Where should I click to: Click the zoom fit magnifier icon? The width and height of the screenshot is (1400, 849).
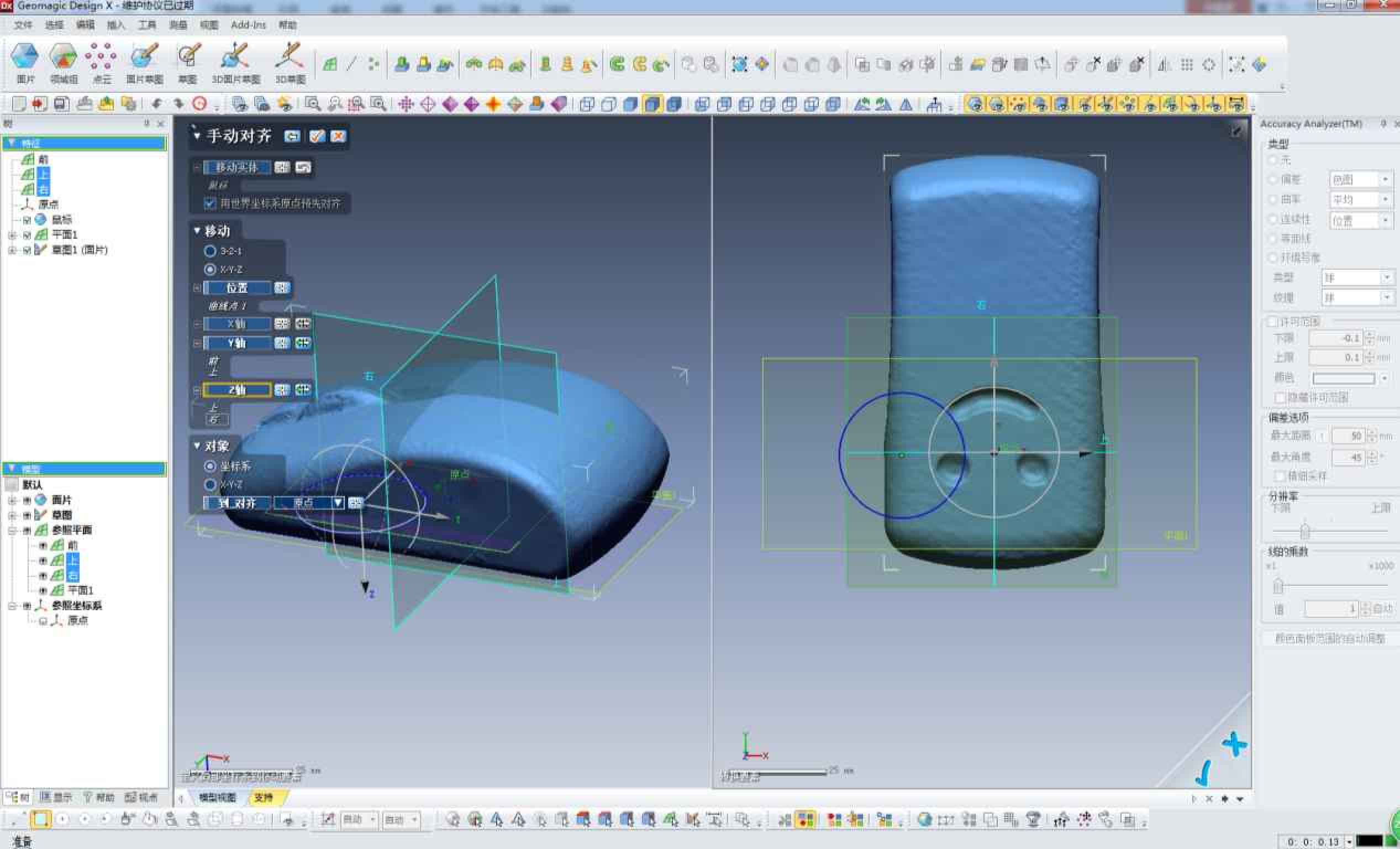[x=313, y=104]
